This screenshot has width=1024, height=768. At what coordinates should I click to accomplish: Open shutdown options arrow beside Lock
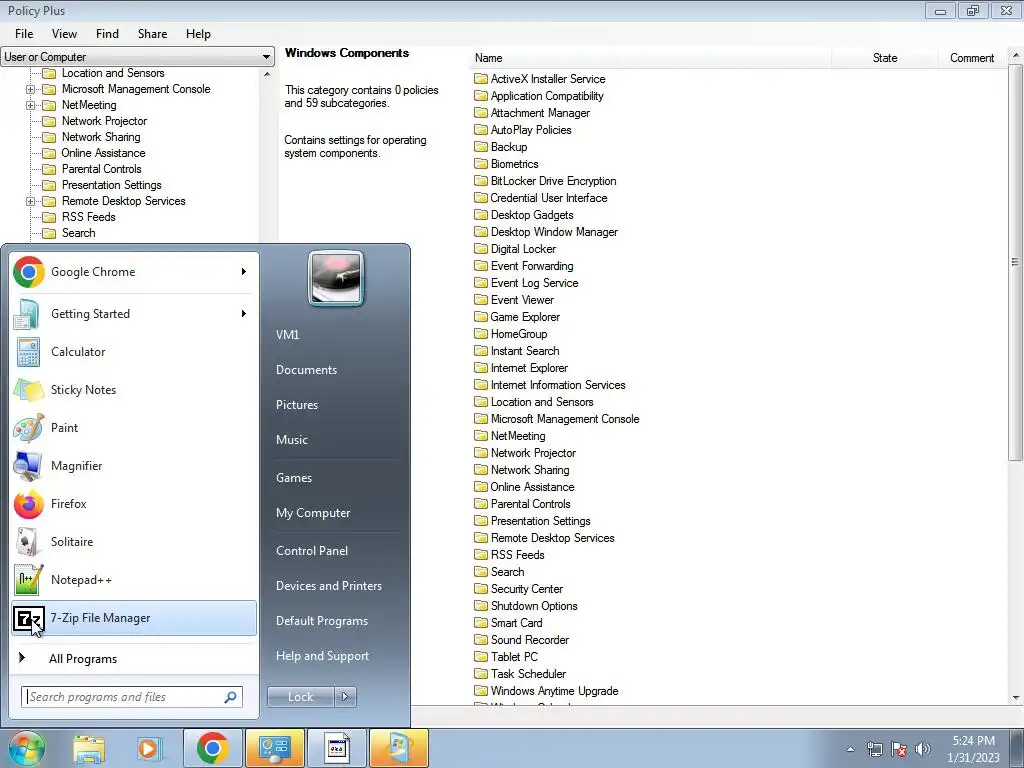coord(345,697)
